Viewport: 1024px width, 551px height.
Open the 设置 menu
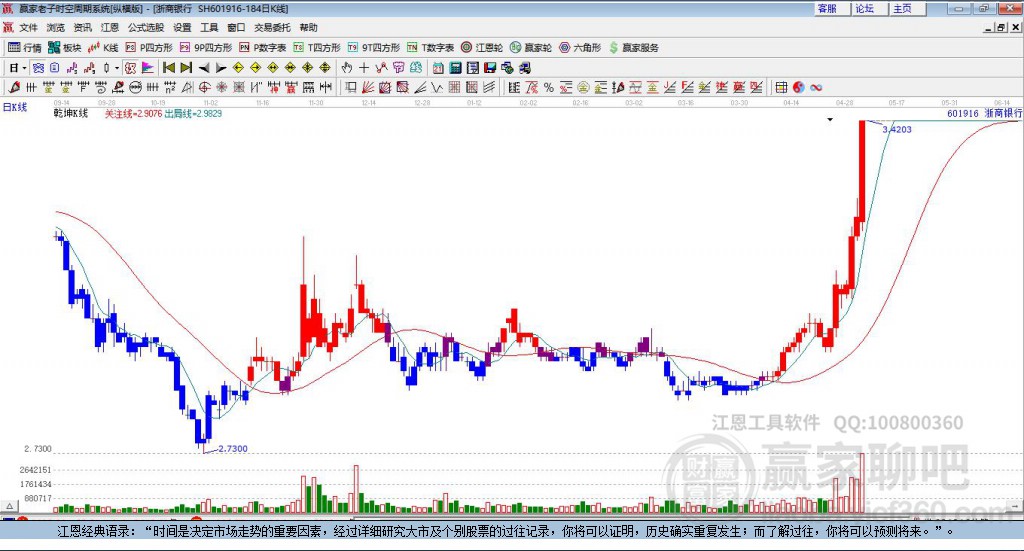(x=182, y=27)
